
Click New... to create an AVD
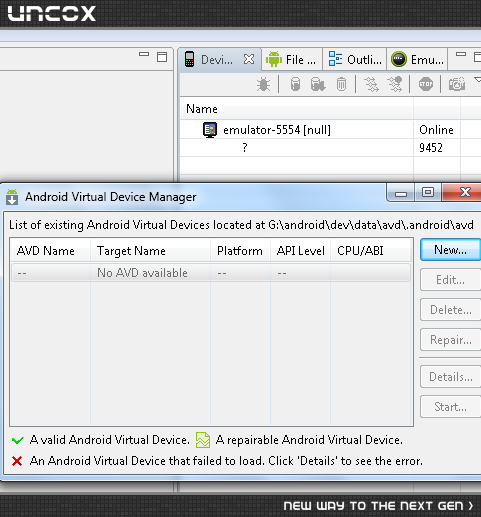pyautogui.click(x=450, y=250)
